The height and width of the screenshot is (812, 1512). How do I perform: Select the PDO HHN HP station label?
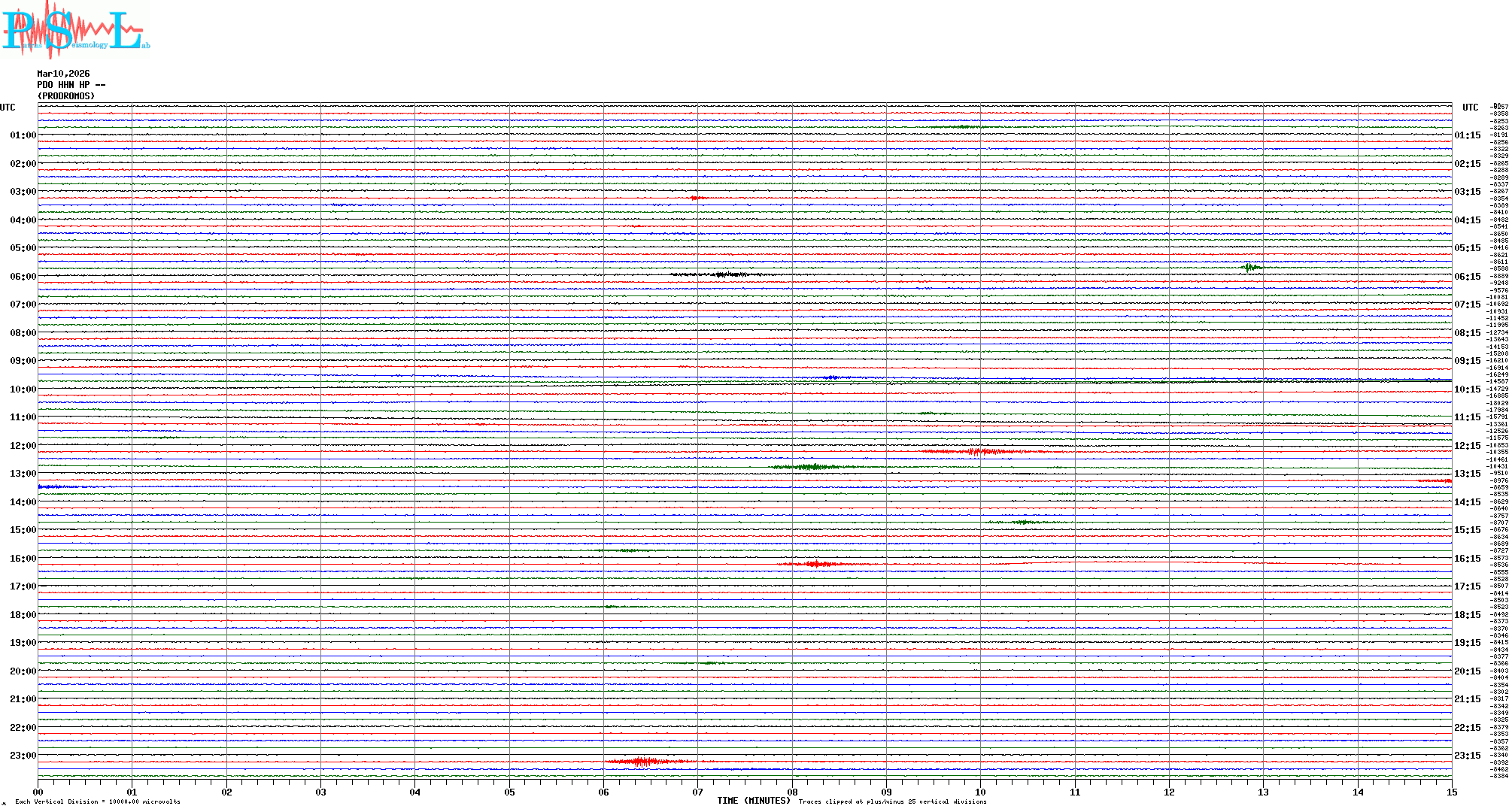(71, 85)
